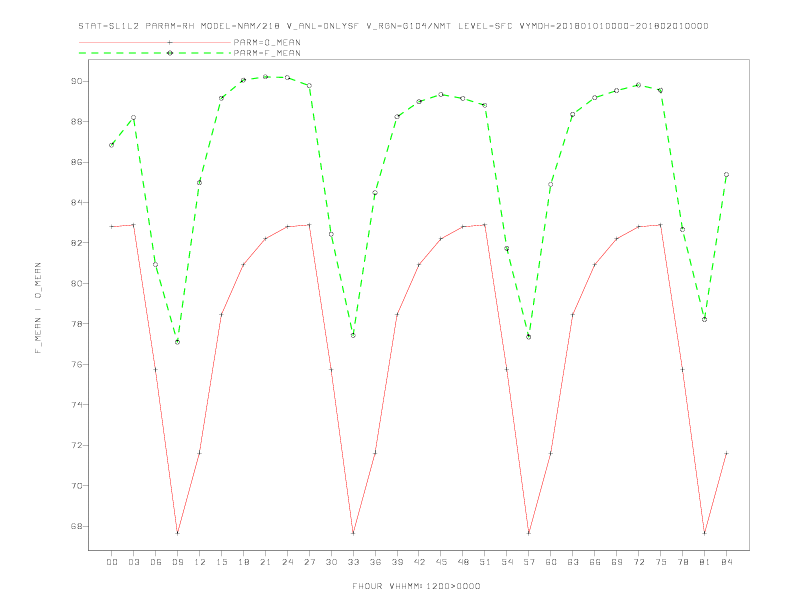Click the x-axis tick label 75
The image size is (792, 612).
click(x=661, y=562)
